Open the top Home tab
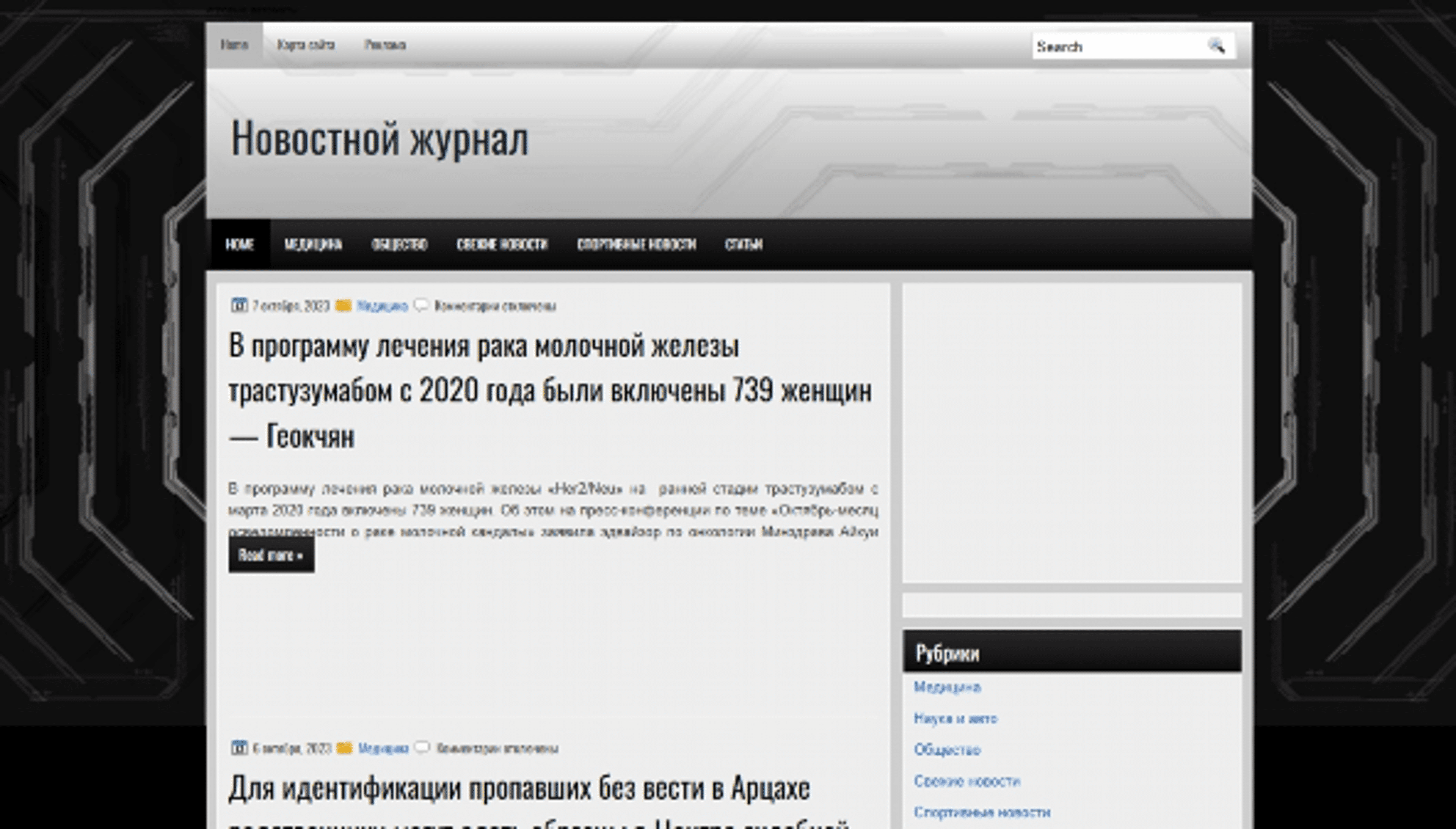1456x829 pixels. pyautogui.click(x=234, y=45)
